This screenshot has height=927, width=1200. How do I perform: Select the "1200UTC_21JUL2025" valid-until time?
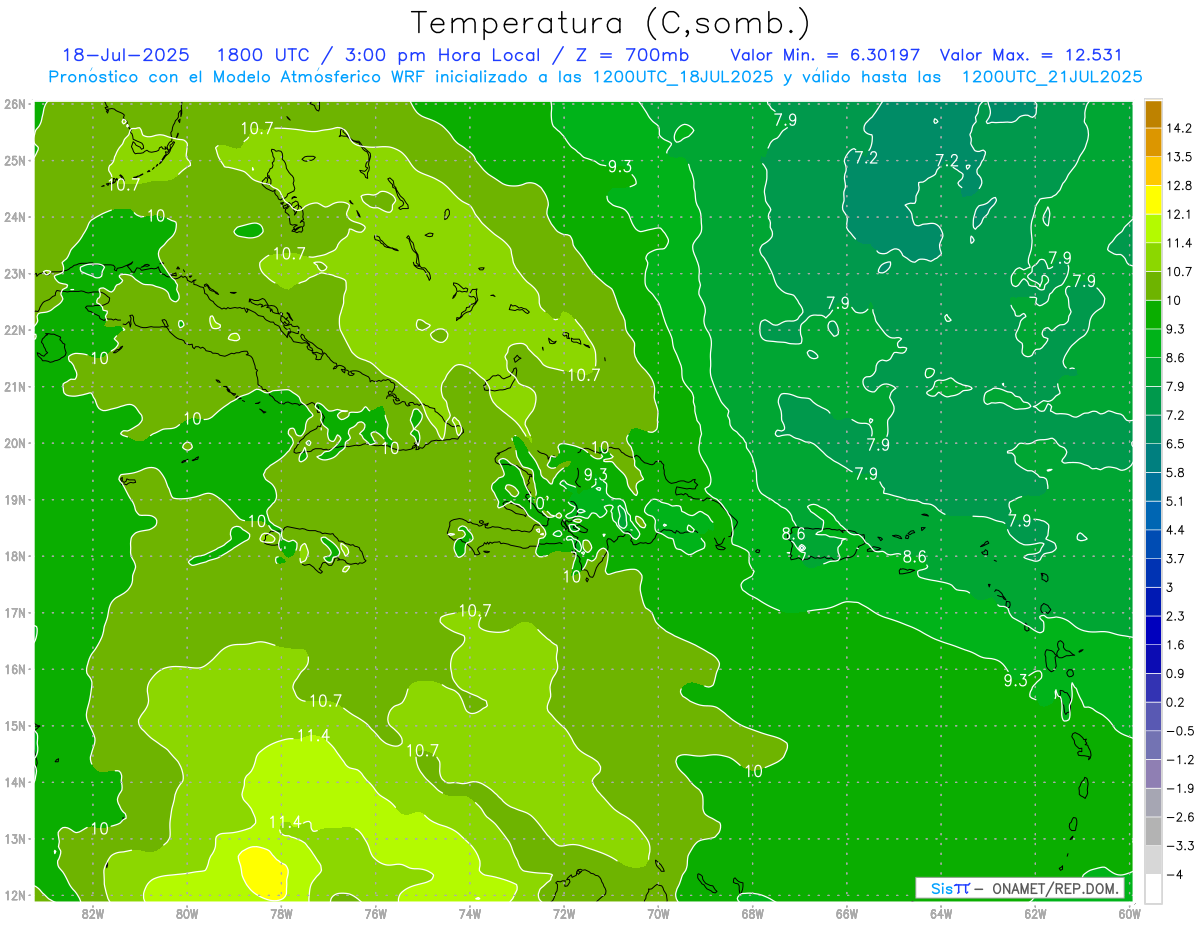pos(1052,76)
